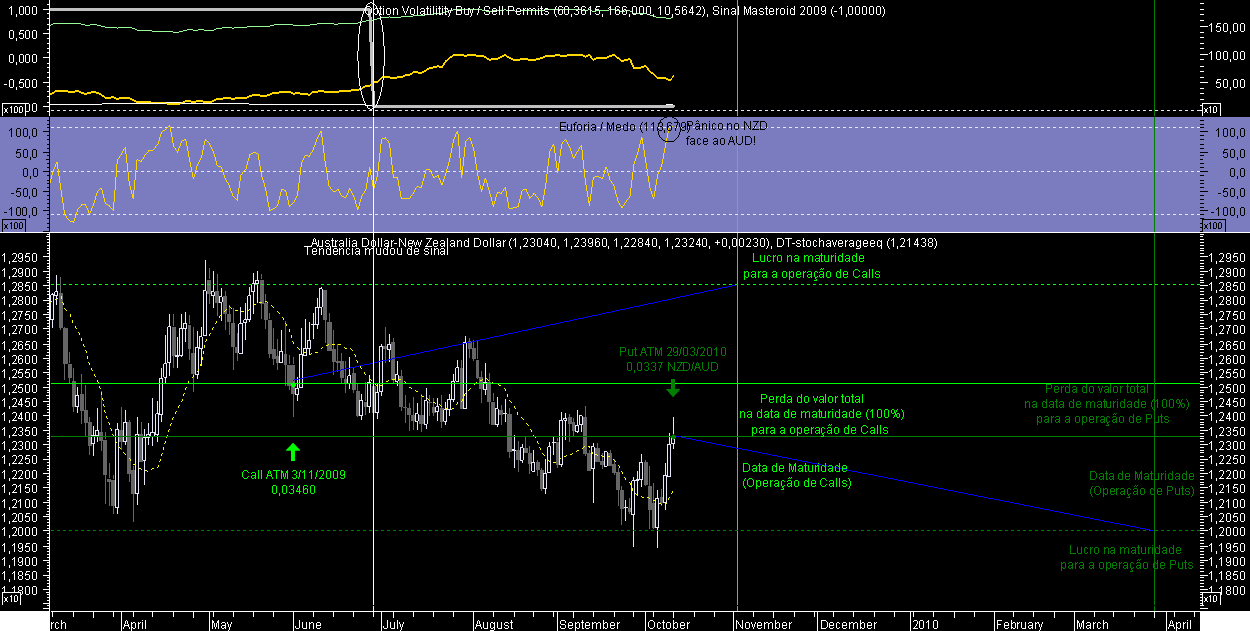Select 'Lucro na maturidade para a operação de Calls' text

pos(812,265)
